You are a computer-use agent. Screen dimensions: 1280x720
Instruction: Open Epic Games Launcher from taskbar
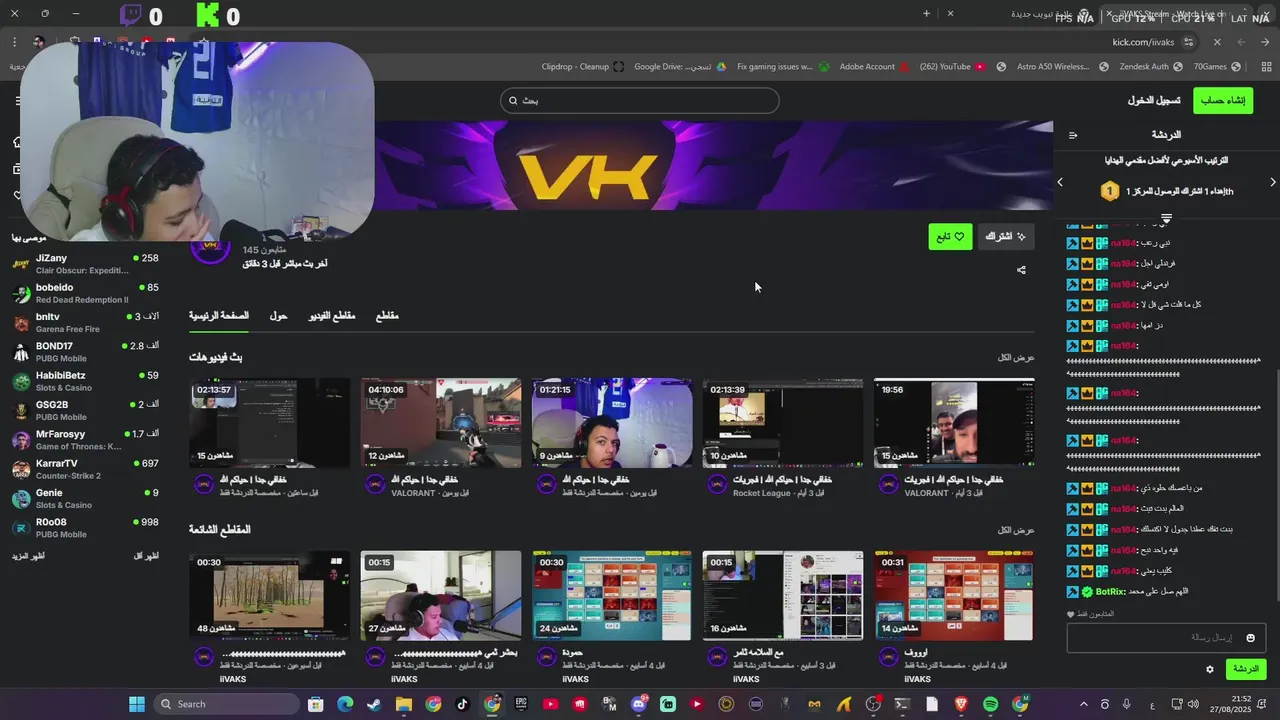[521, 704]
